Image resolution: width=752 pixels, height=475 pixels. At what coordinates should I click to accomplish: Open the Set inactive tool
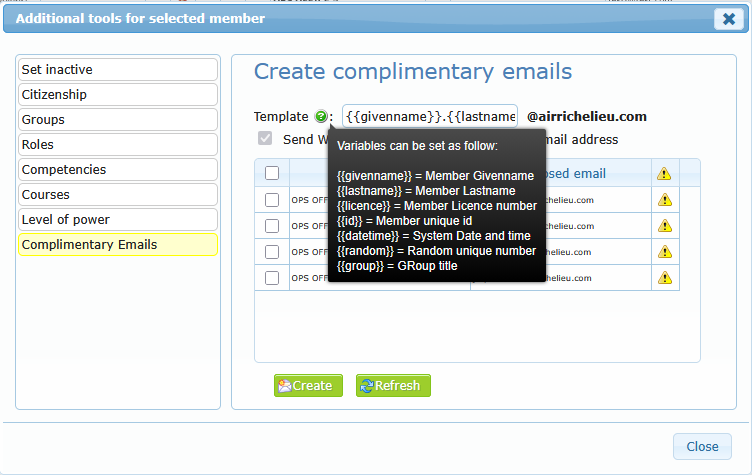117,70
